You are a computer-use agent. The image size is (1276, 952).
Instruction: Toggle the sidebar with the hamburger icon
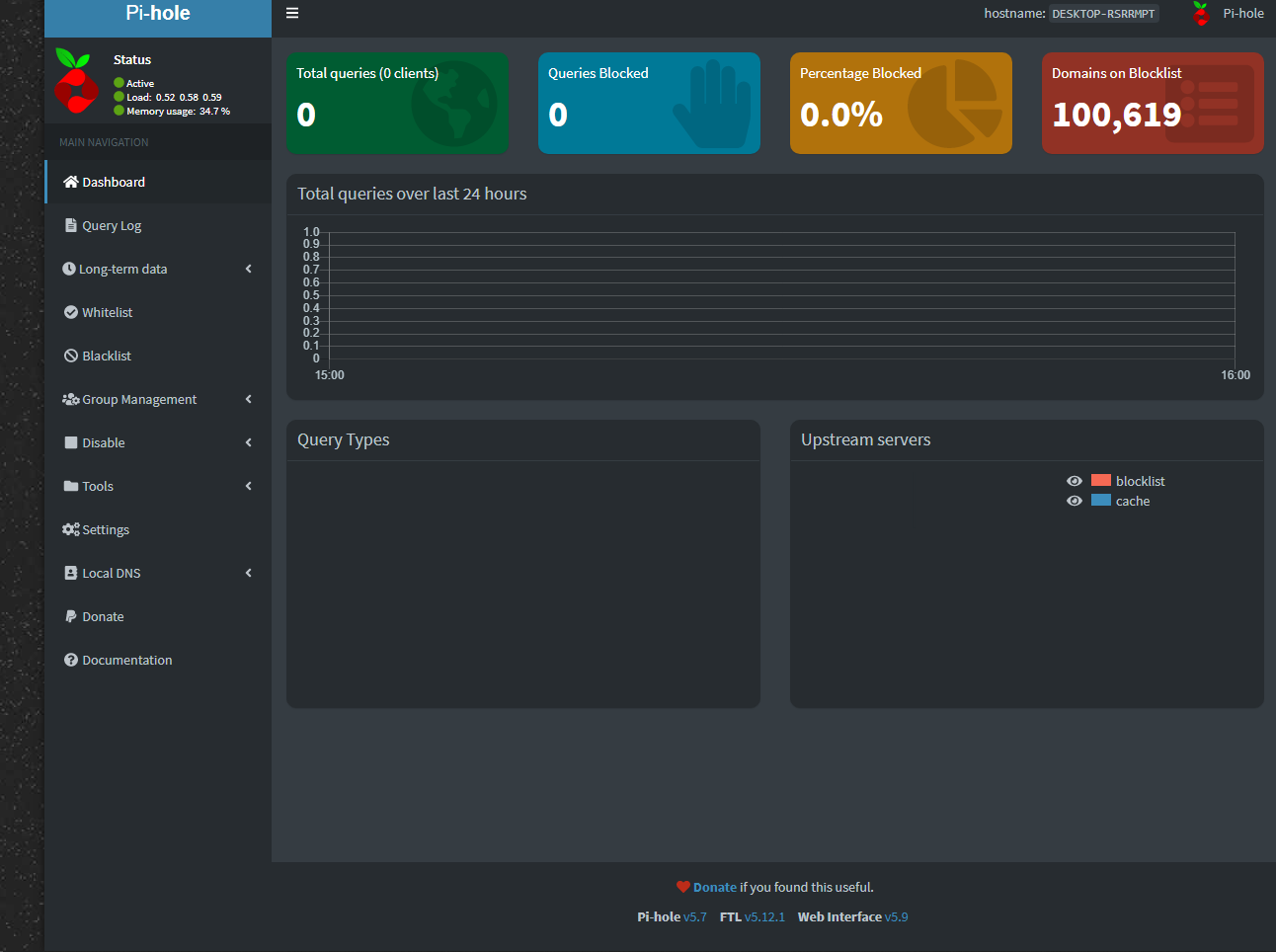291,13
